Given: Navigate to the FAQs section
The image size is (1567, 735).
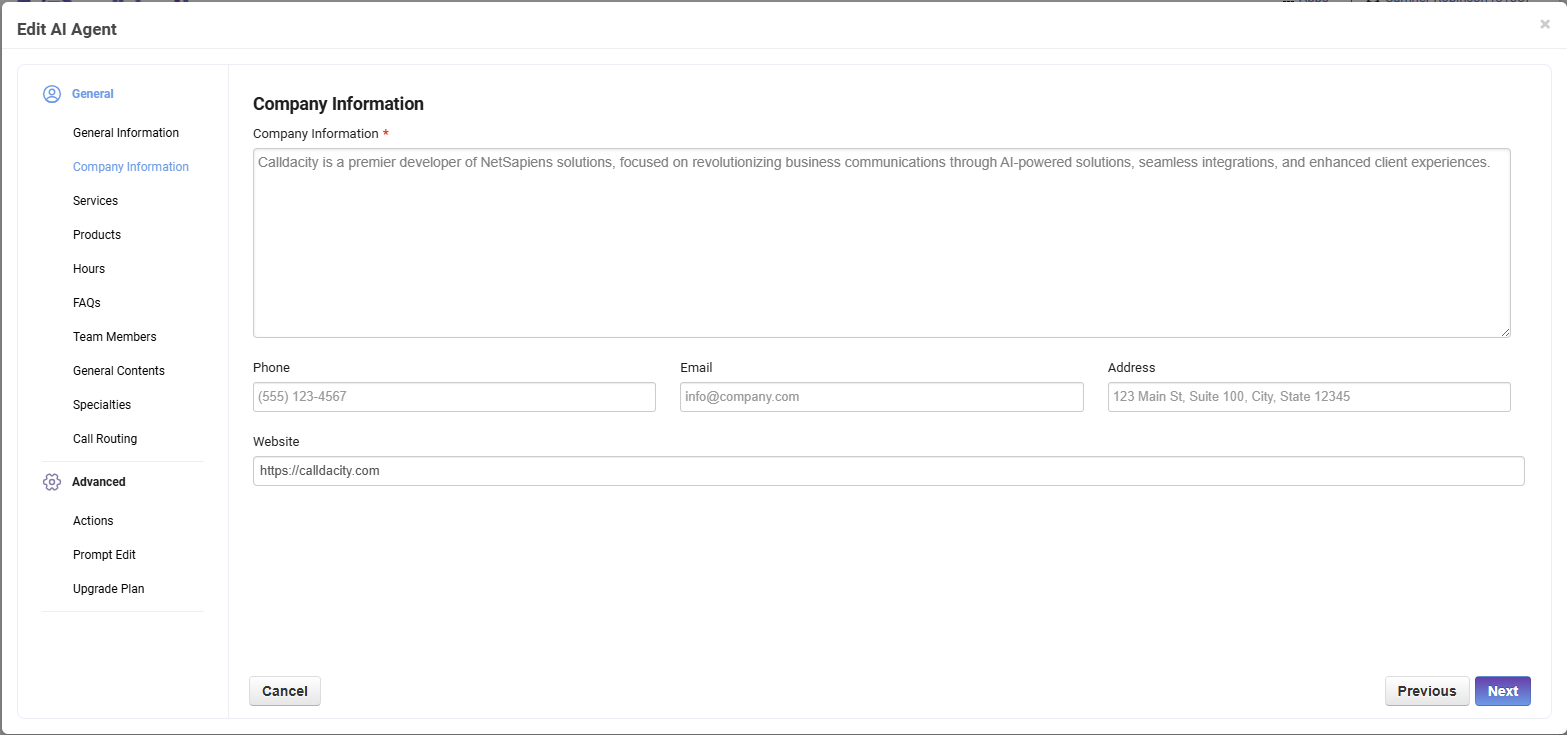Looking at the screenshot, I should pyautogui.click(x=87, y=303).
